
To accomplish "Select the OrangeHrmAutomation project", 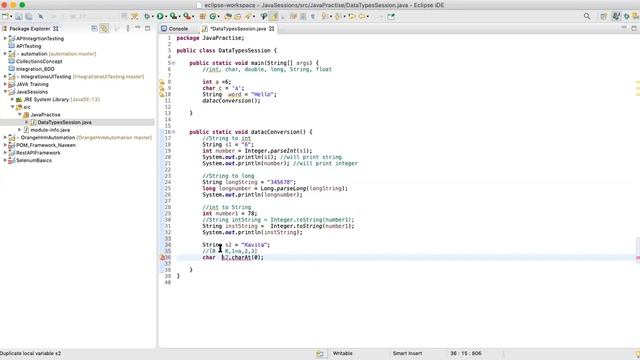I will [x=48, y=138].
